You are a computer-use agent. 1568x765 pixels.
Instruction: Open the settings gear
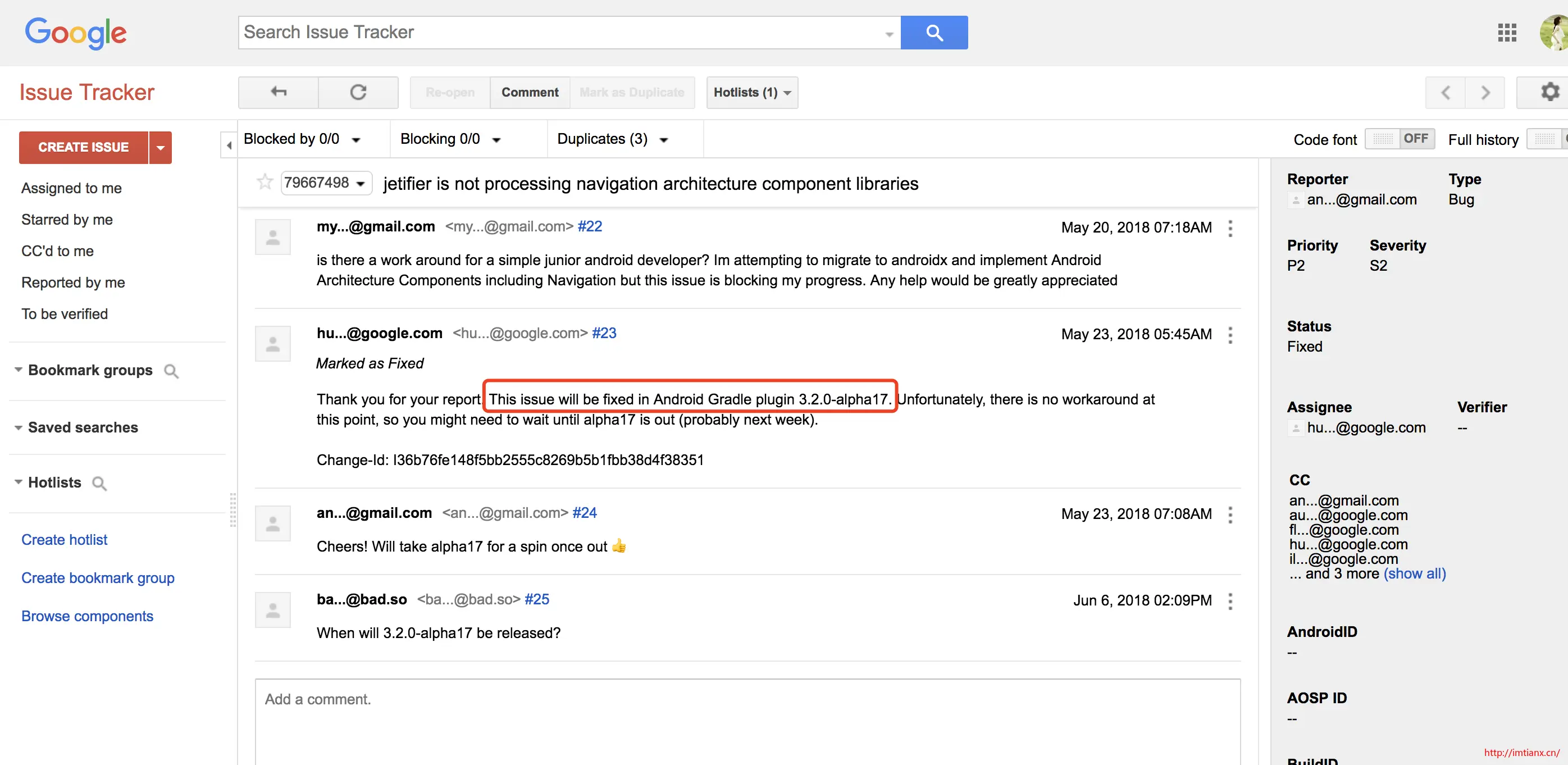[x=1549, y=92]
